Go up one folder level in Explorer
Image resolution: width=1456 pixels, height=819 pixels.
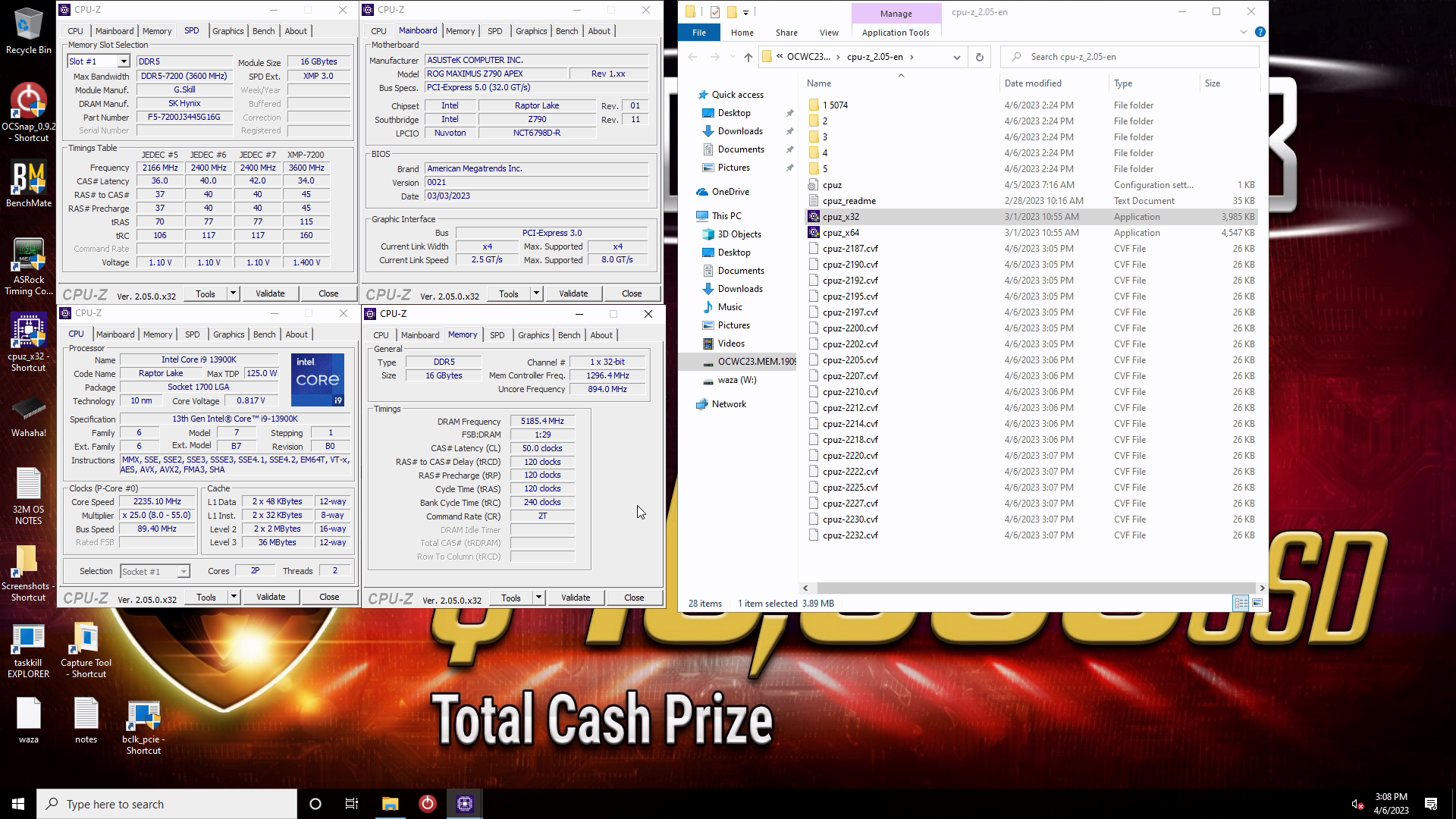748,57
